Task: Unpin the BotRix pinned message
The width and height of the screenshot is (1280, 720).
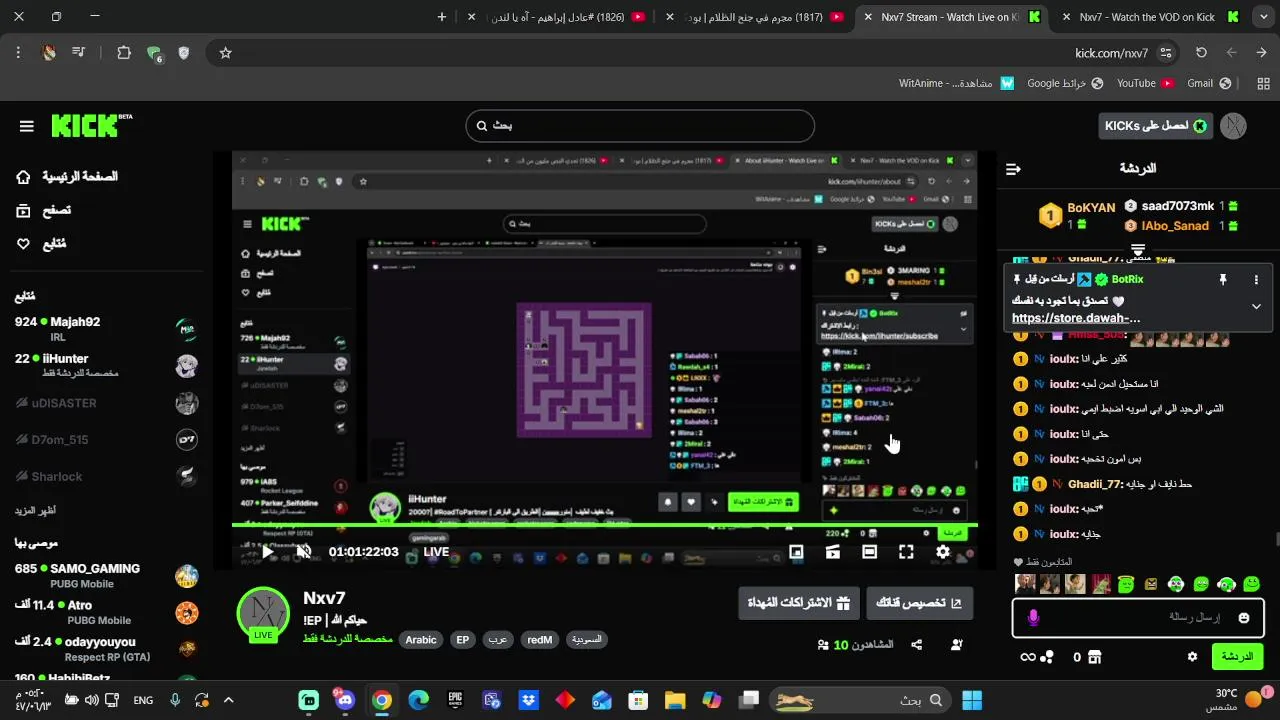Action: click(x=1222, y=280)
